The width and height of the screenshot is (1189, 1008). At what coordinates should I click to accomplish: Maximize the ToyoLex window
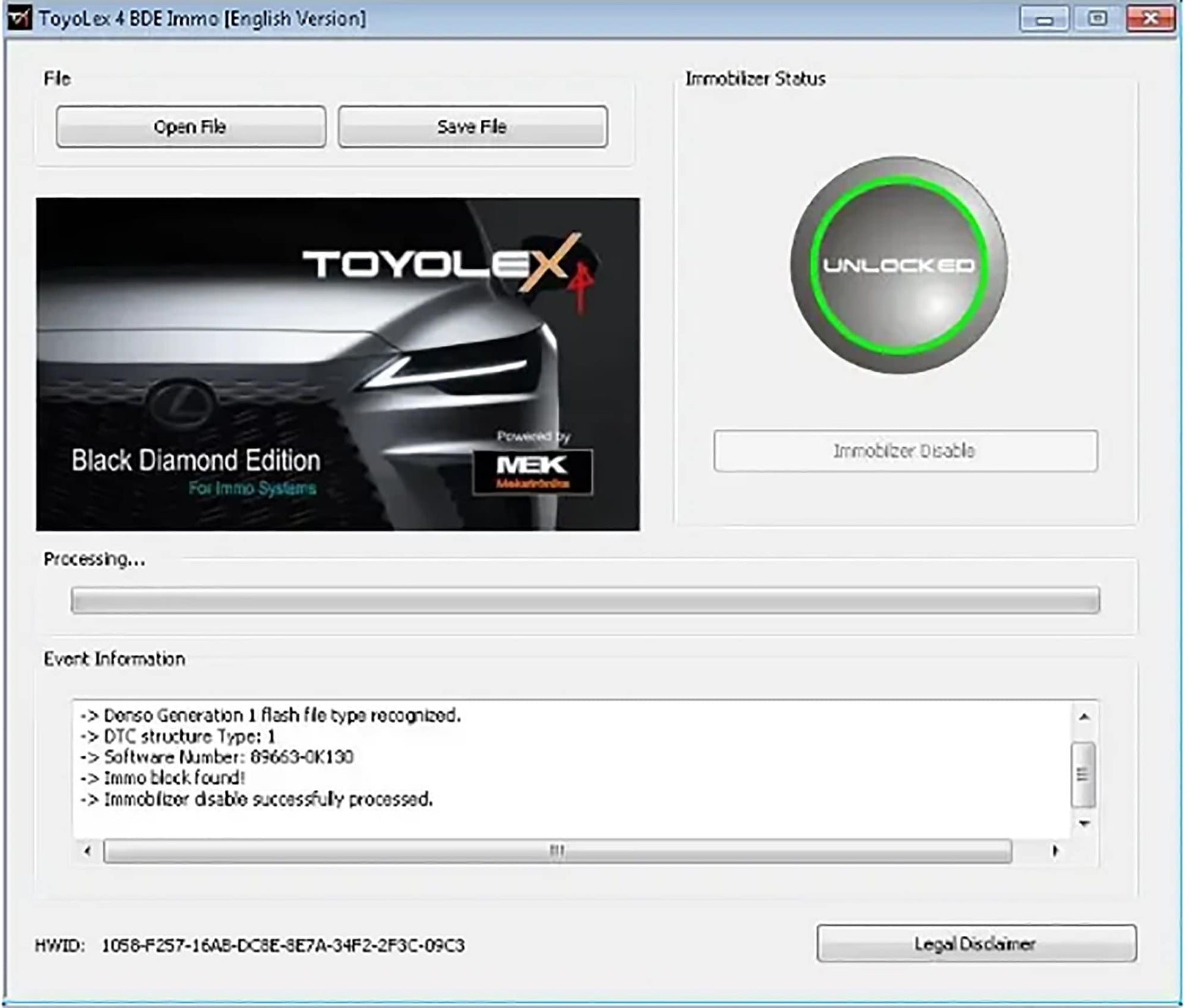click(x=1097, y=20)
